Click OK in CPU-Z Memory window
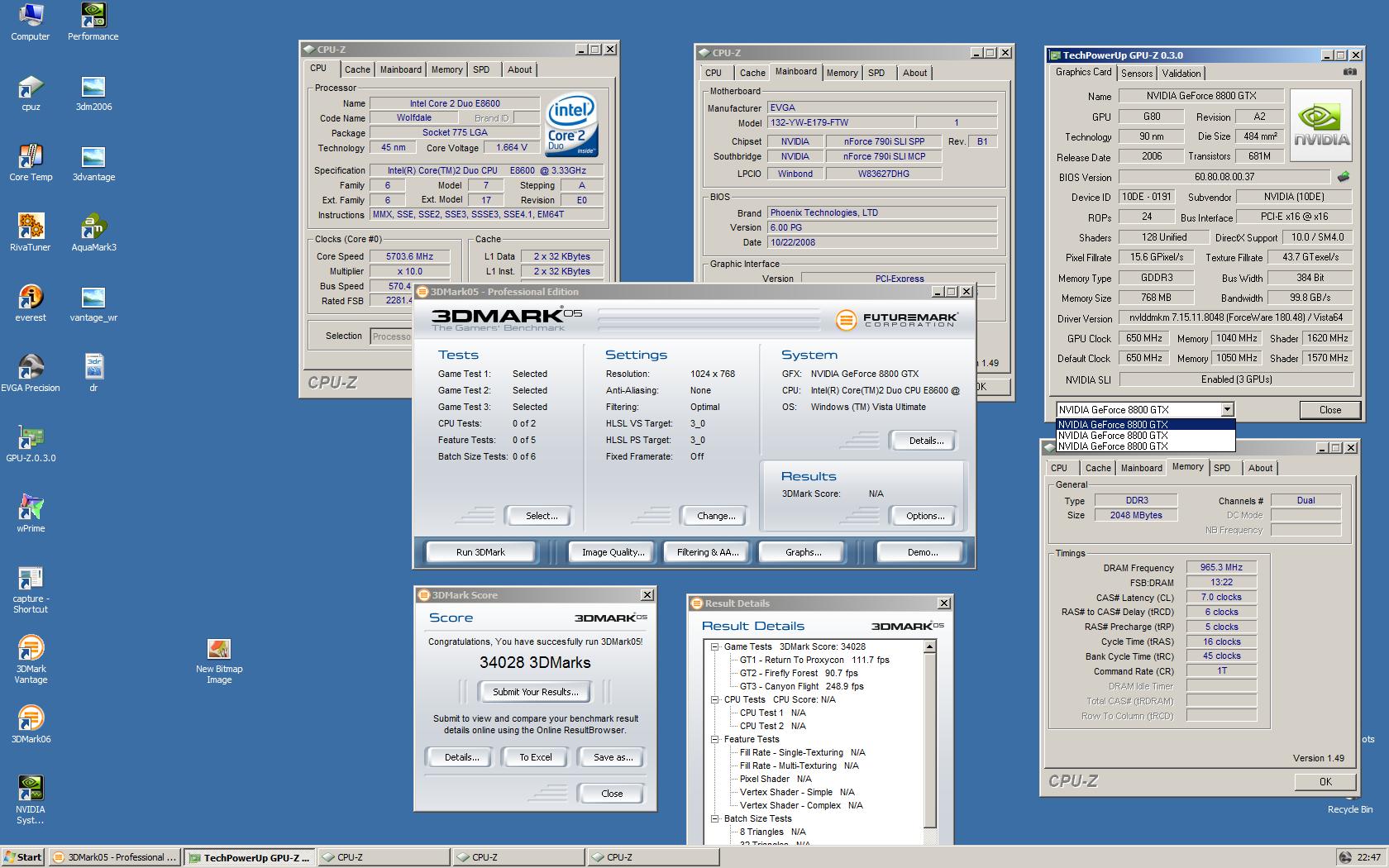The width and height of the screenshot is (1389, 868). click(1325, 781)
